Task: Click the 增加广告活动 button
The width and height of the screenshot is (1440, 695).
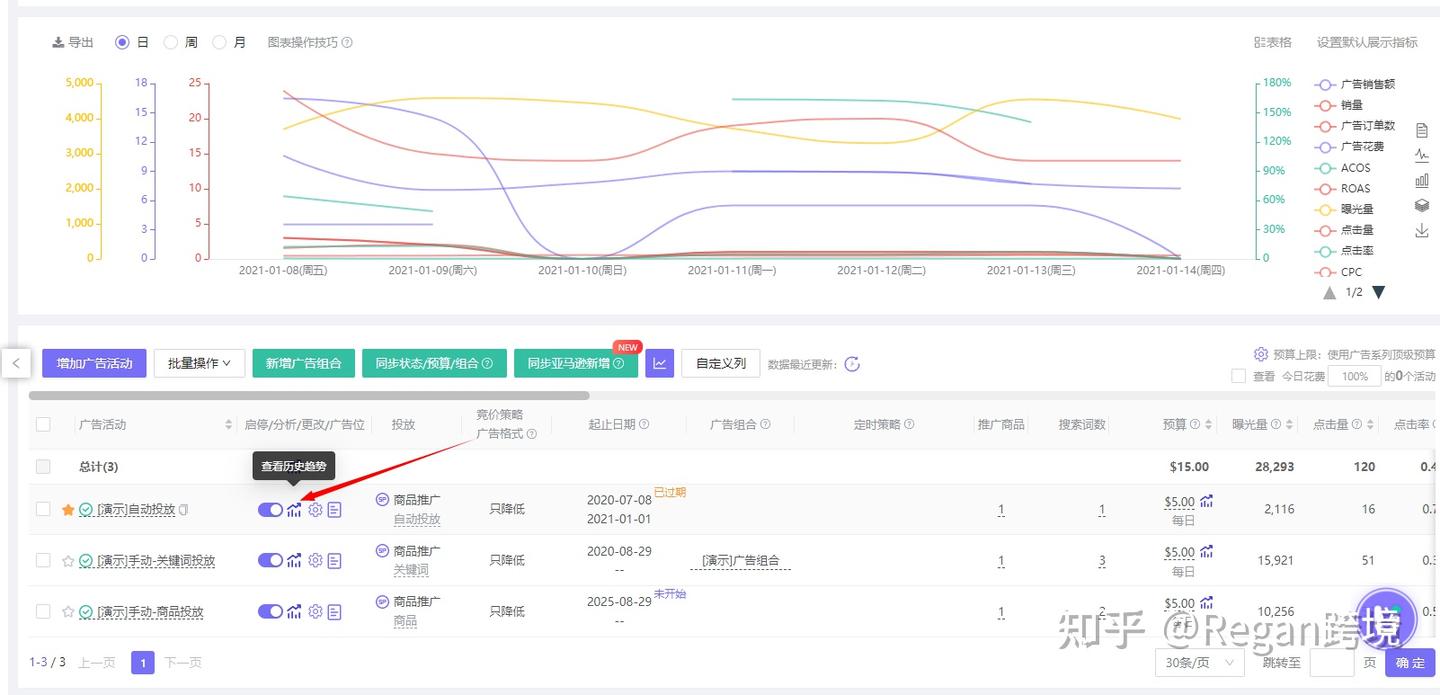Action: (95, 363)
